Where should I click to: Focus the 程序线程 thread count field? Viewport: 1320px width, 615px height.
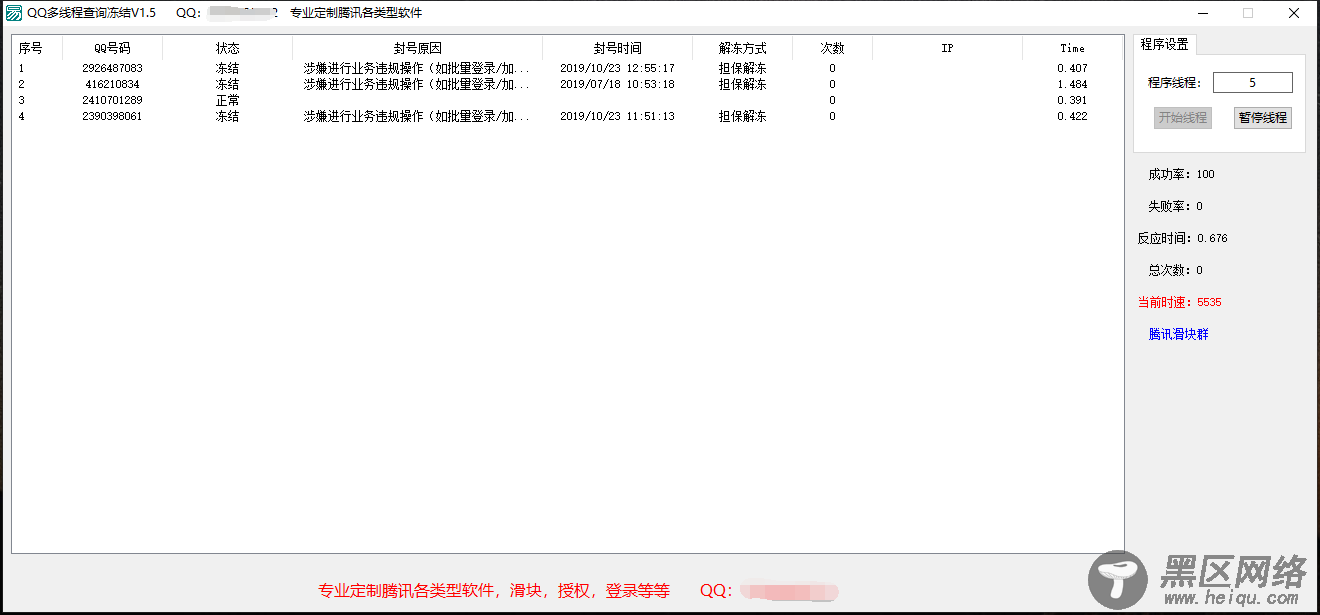(1252, 83)
